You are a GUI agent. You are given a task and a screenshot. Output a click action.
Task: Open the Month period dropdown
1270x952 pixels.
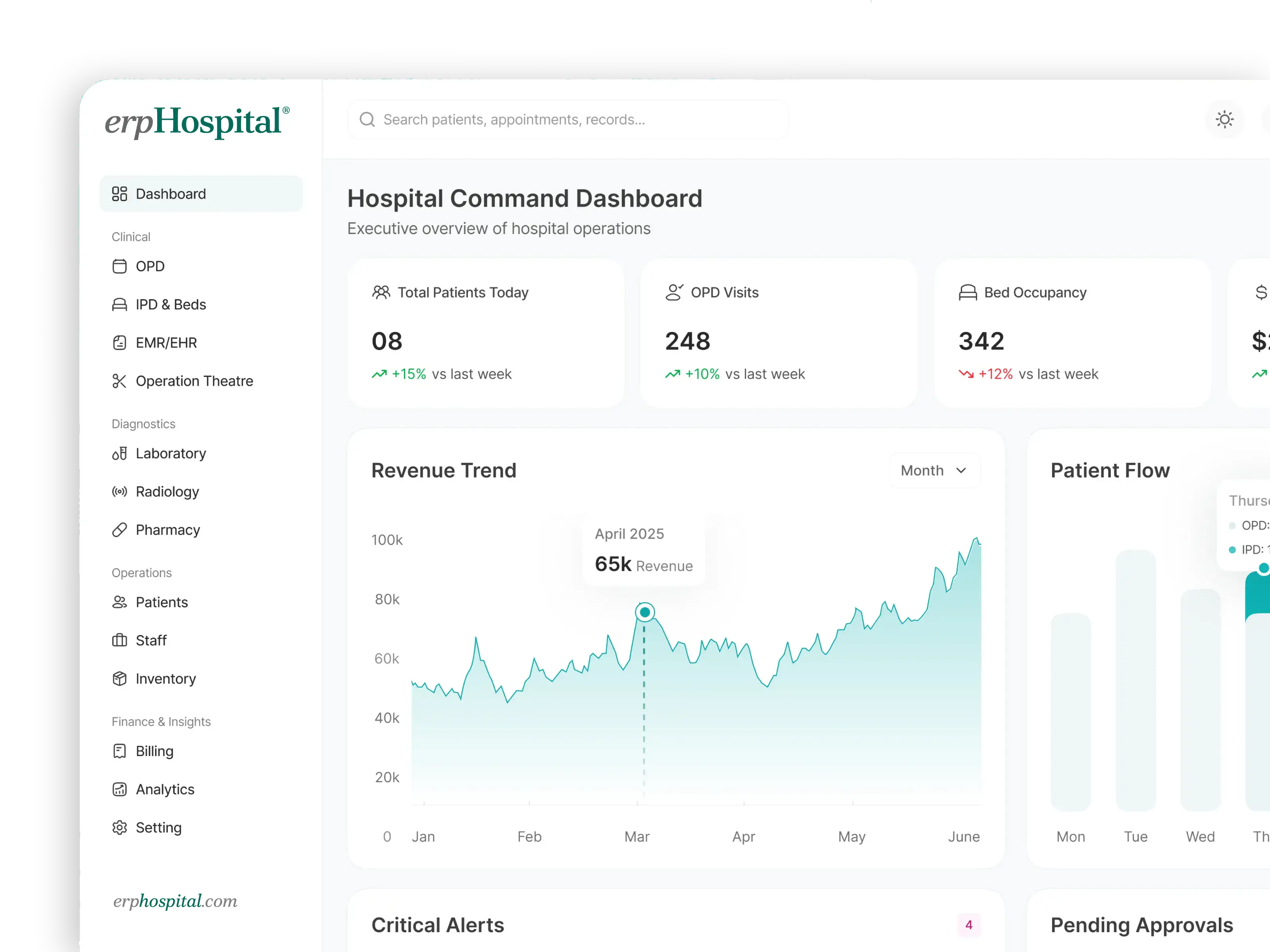(x=935, y=470)
